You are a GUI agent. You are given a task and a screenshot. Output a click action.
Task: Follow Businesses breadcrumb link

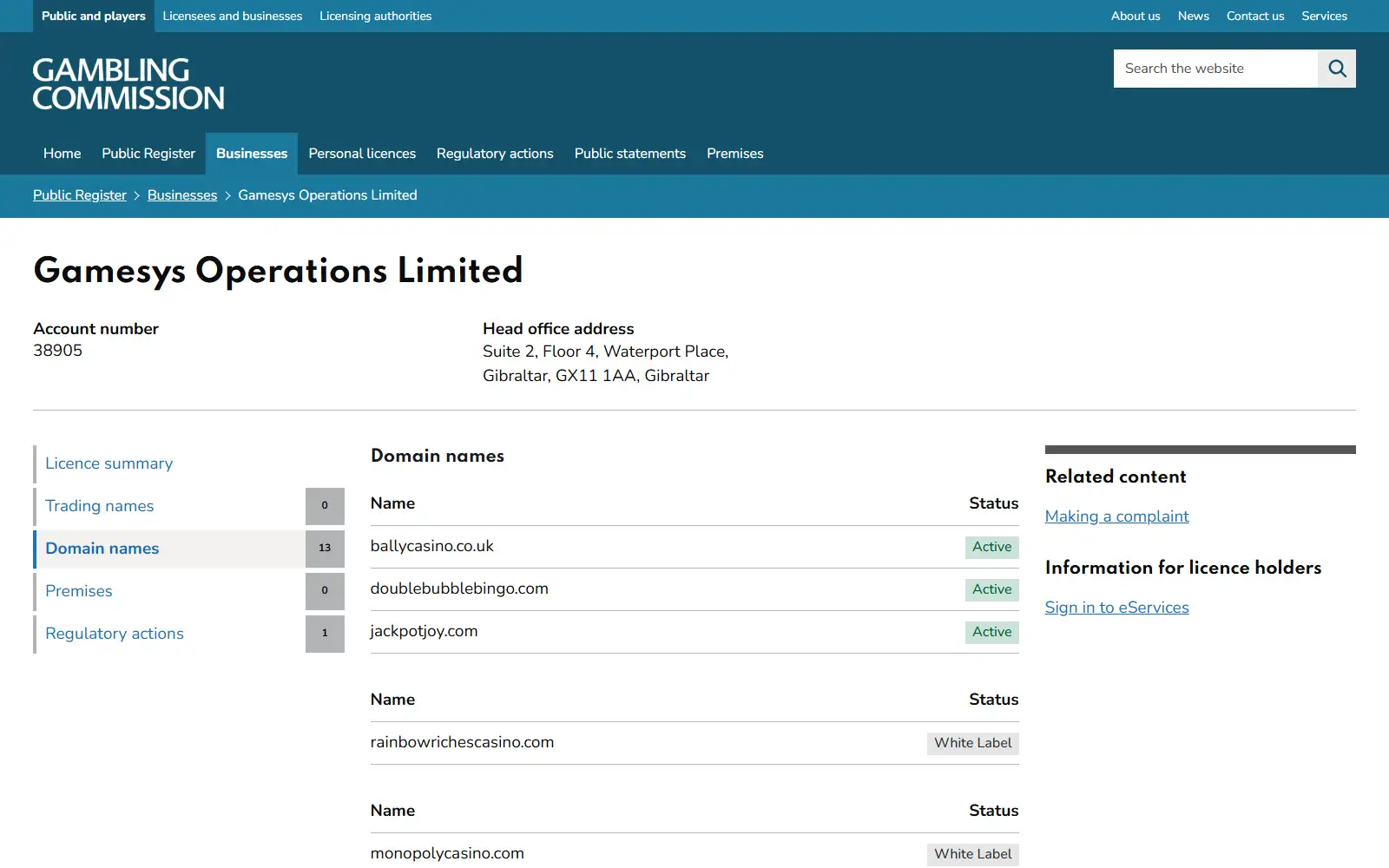(182, 195)
